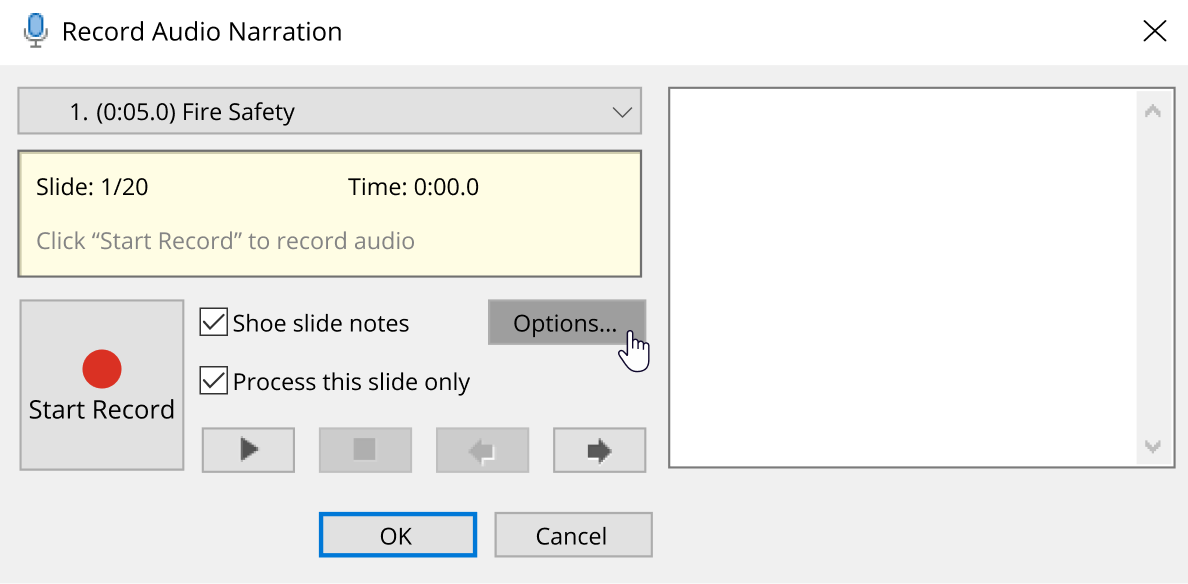Screen dimensions: 1188x584
Task: Click the "Time: 0:00.0" readout
Action: pyautogui.click(x=413, y=187)
